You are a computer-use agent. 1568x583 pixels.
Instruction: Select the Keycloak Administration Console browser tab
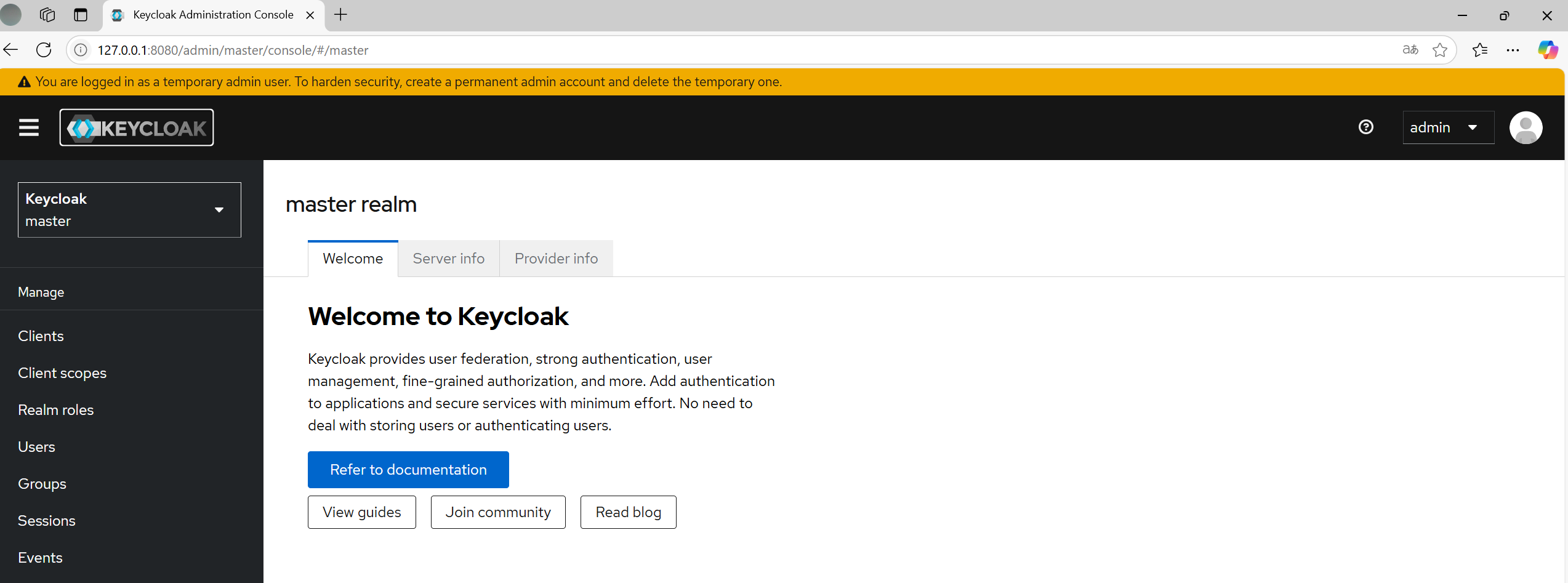click(x=212, y=15)
